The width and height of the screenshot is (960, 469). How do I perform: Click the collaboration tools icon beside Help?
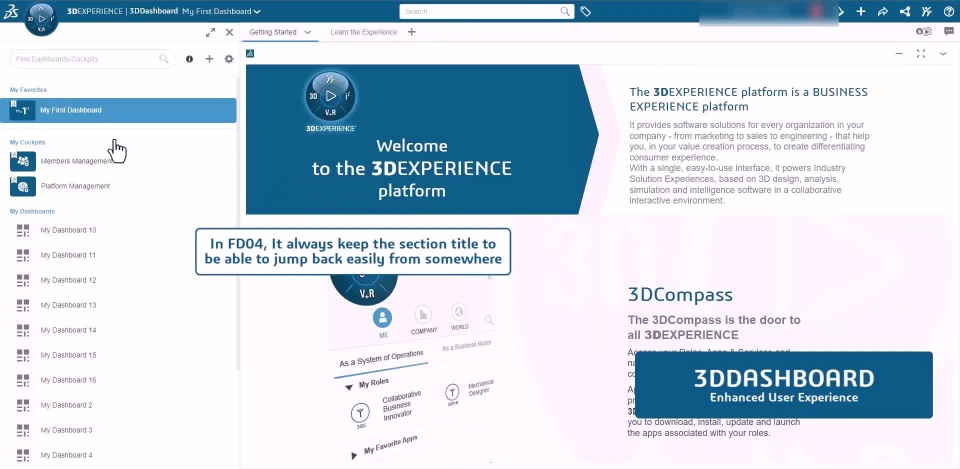tap(927, 11)
